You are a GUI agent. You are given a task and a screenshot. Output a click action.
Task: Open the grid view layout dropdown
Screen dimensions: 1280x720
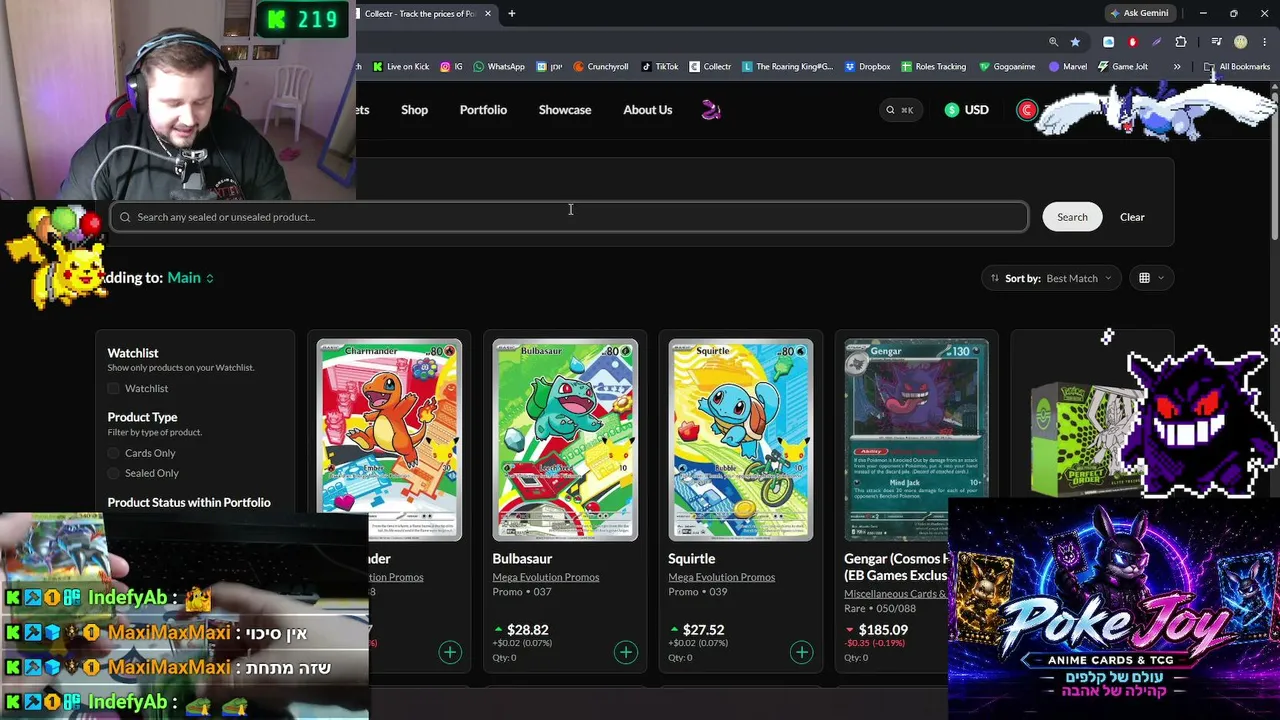point(1151,278)
